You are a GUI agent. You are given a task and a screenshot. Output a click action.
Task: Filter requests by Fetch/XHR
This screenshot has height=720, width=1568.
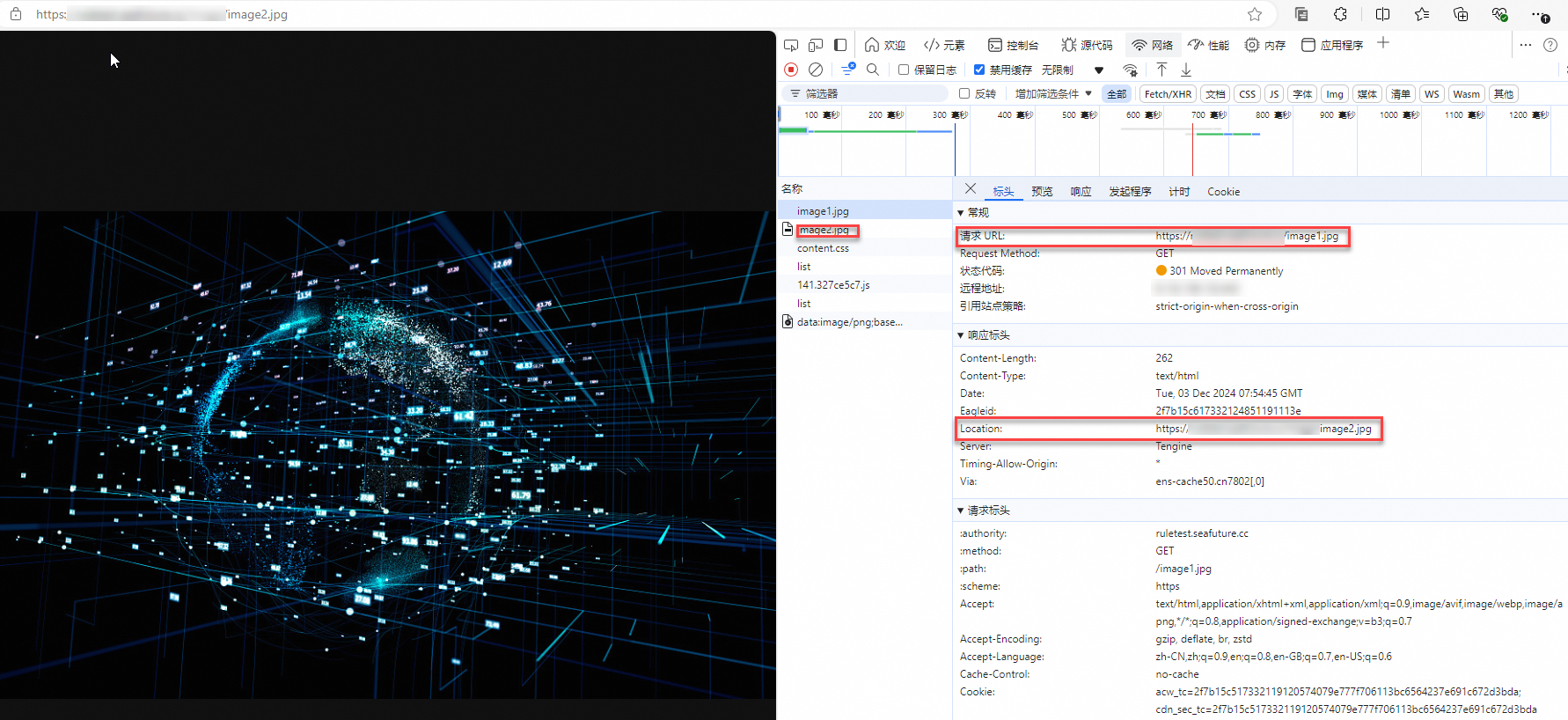coord(1168,94)
